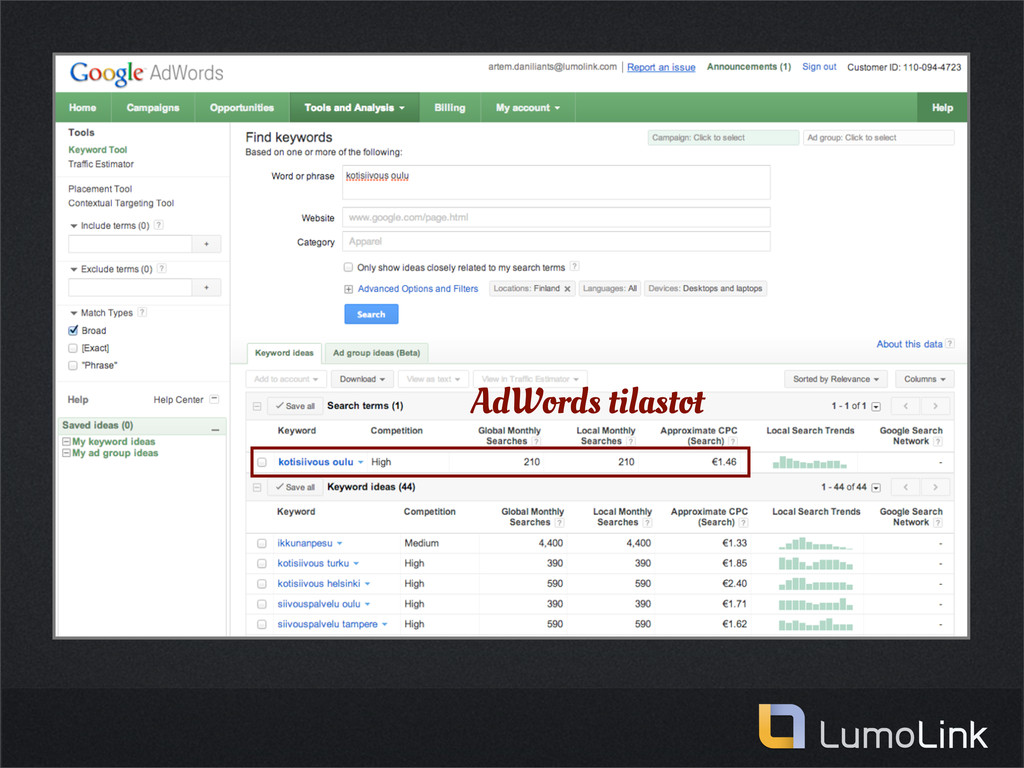Open the Columns dropdown
1024x768 pixels.
pyautogui.click(x=925, y=379)
